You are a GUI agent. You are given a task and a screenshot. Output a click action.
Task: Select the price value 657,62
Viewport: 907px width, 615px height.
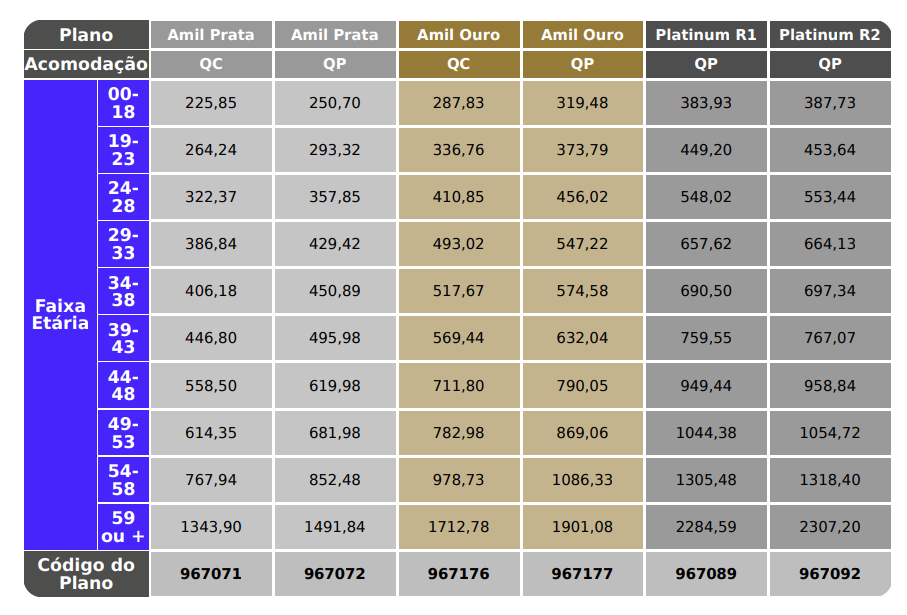pyautogui.click(x=706, y=244)
